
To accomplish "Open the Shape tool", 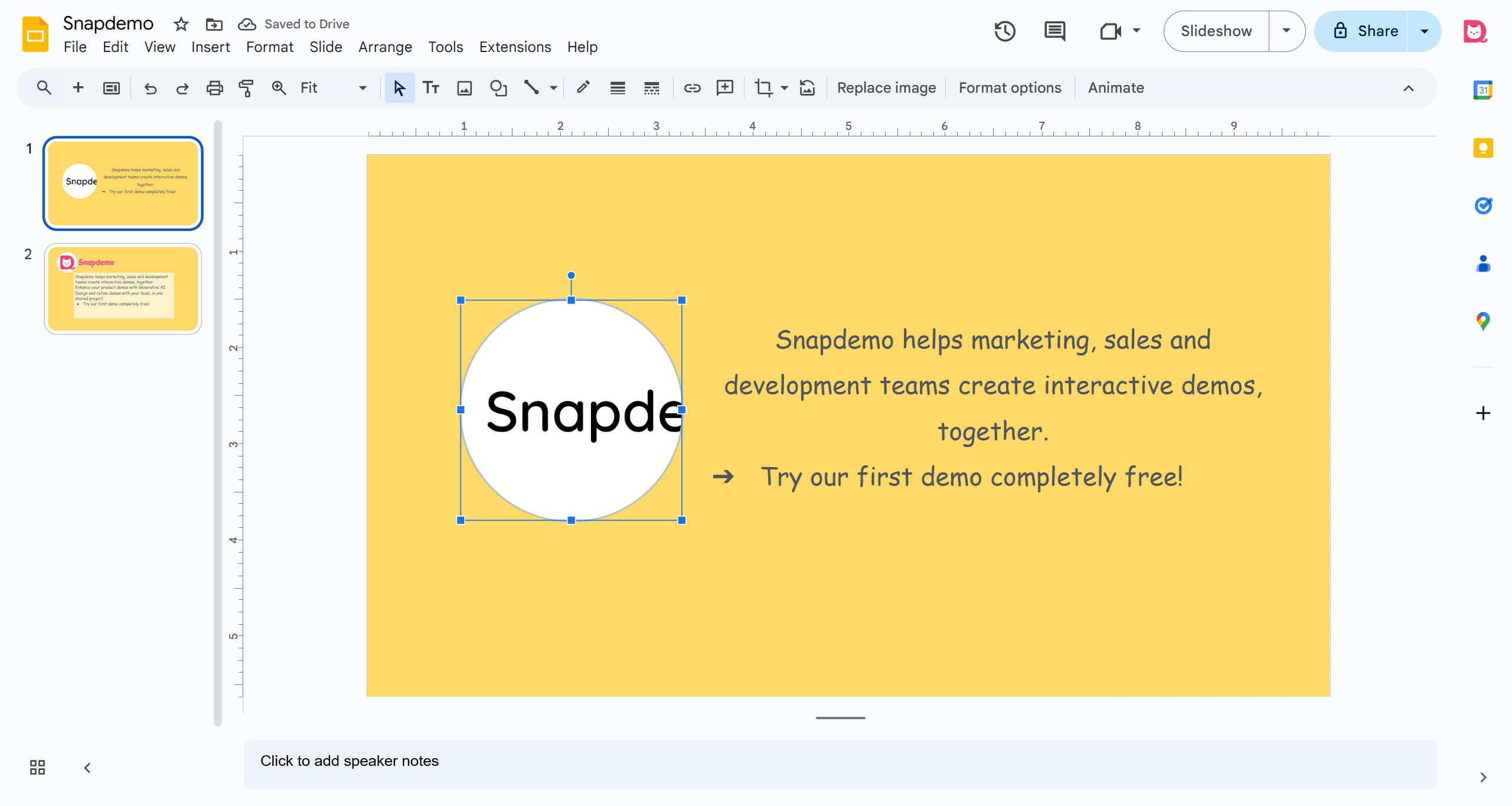I will (498, 88).
